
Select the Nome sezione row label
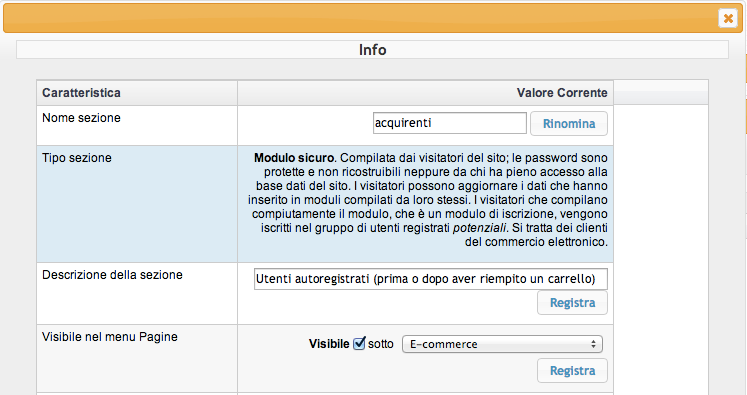click(81, 118)
